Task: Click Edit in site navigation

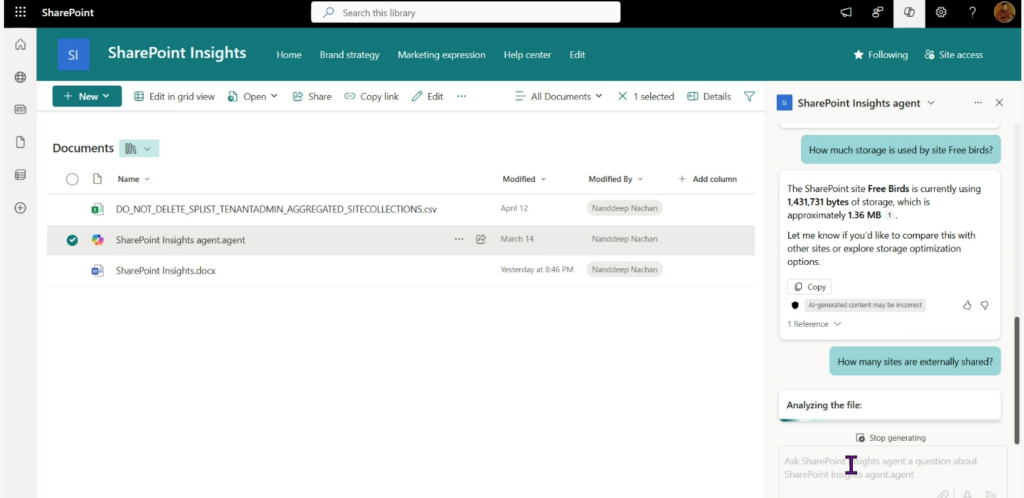Action: (577, 55)
